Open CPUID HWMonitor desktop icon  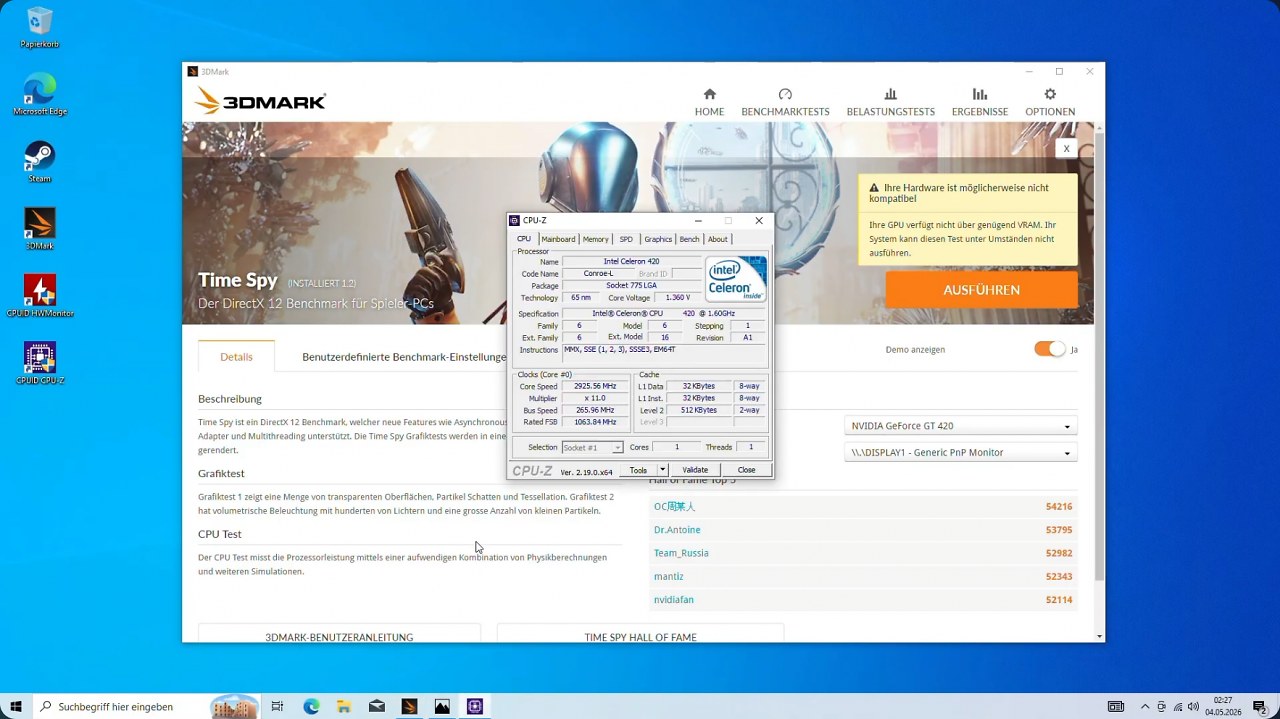pyautogui.click(x=40, y=296)
